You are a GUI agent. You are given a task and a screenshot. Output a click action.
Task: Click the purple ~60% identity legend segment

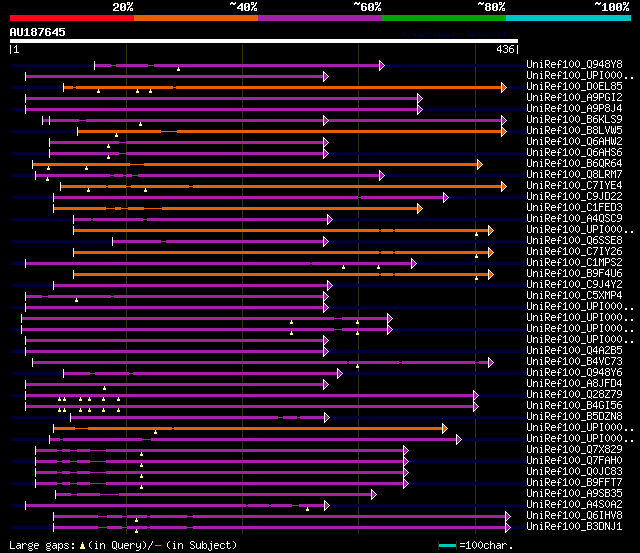pyautogui.click(x=320, y=18)
